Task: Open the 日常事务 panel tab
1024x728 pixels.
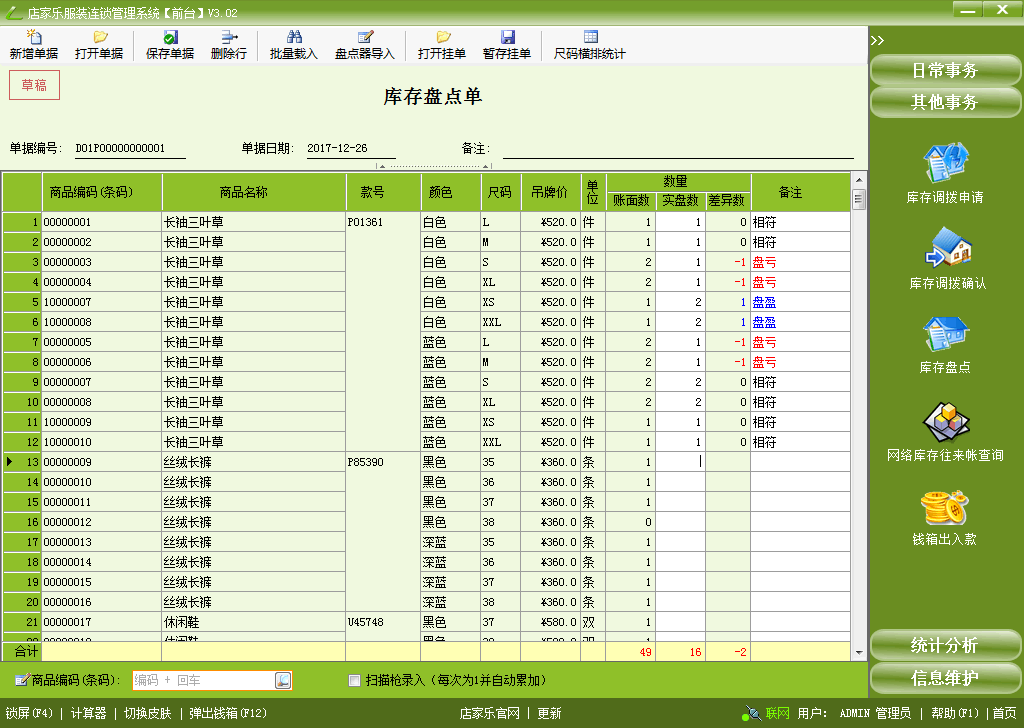Action: click(x=945, y=70)
